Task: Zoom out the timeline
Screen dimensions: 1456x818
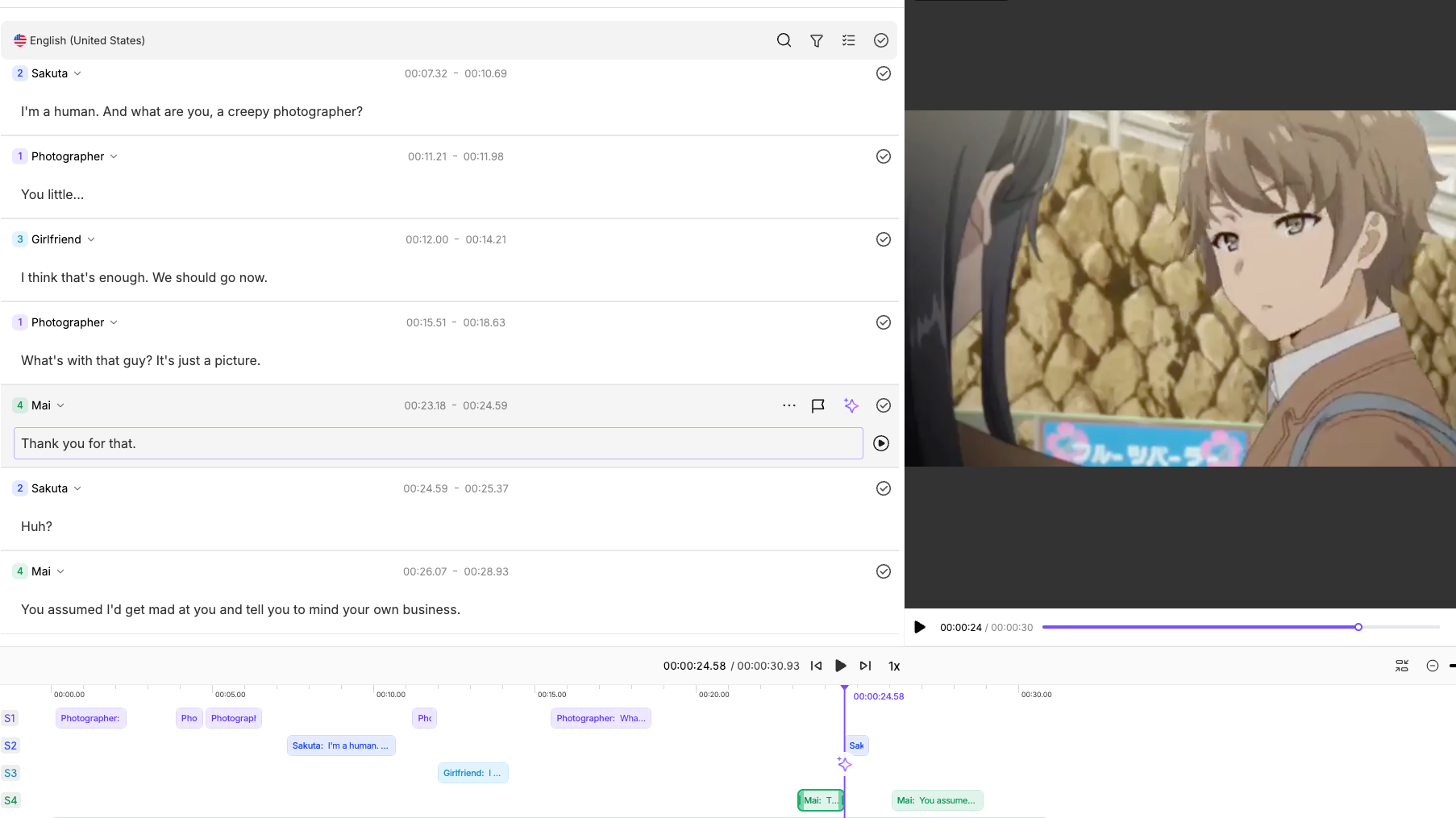Action: [1433, 666]
